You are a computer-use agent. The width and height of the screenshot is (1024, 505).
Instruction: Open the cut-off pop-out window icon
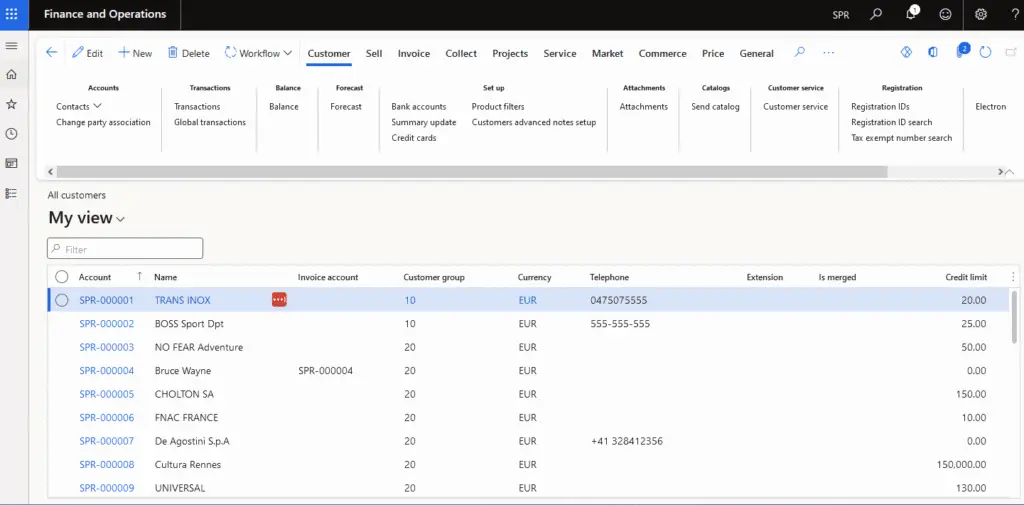click(x=1012, y=52)
